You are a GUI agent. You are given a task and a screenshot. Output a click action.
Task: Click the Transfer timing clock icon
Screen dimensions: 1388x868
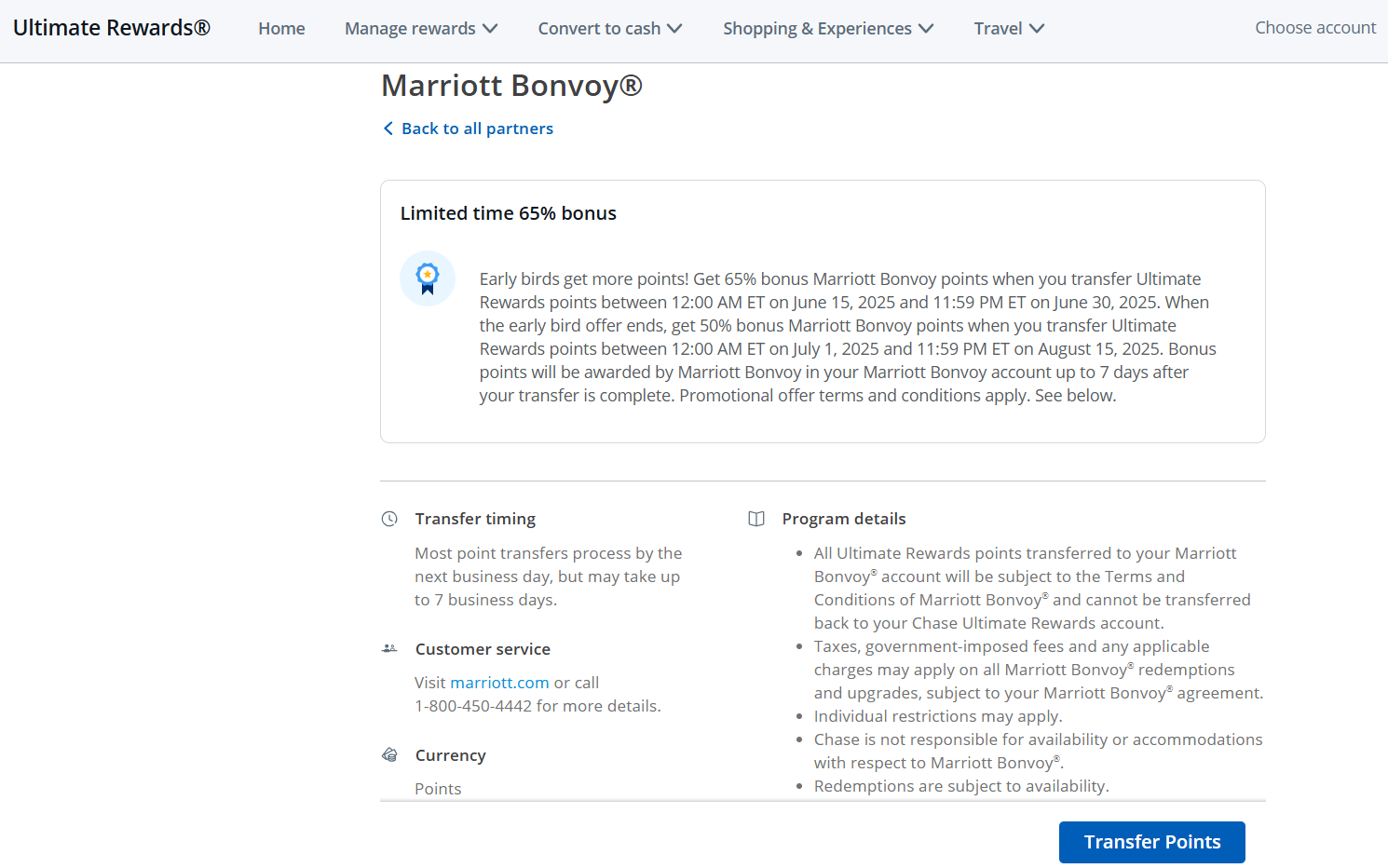(x=389, y=519)
